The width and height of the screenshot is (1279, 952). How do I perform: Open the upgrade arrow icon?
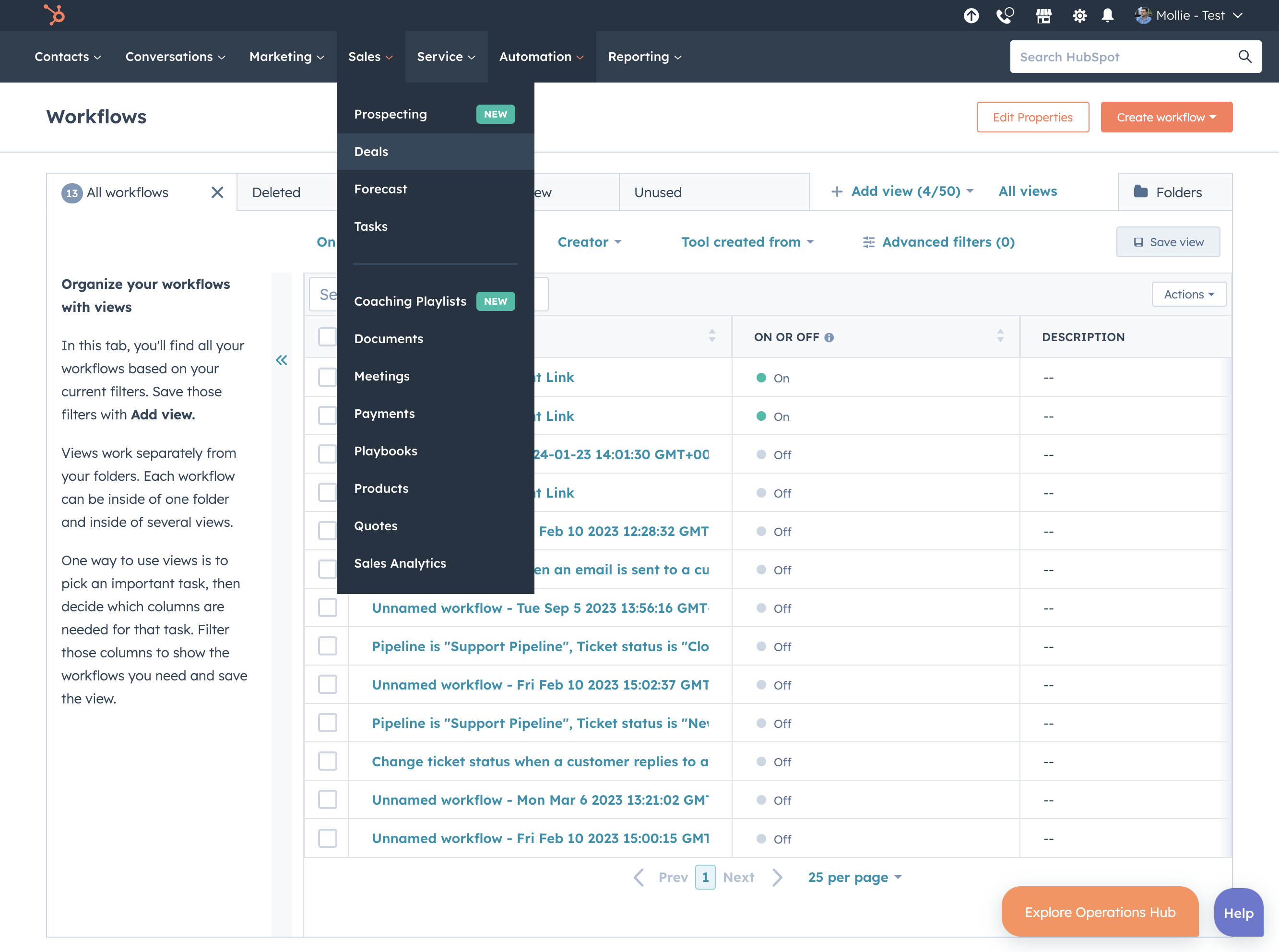[x=971, y=15]
